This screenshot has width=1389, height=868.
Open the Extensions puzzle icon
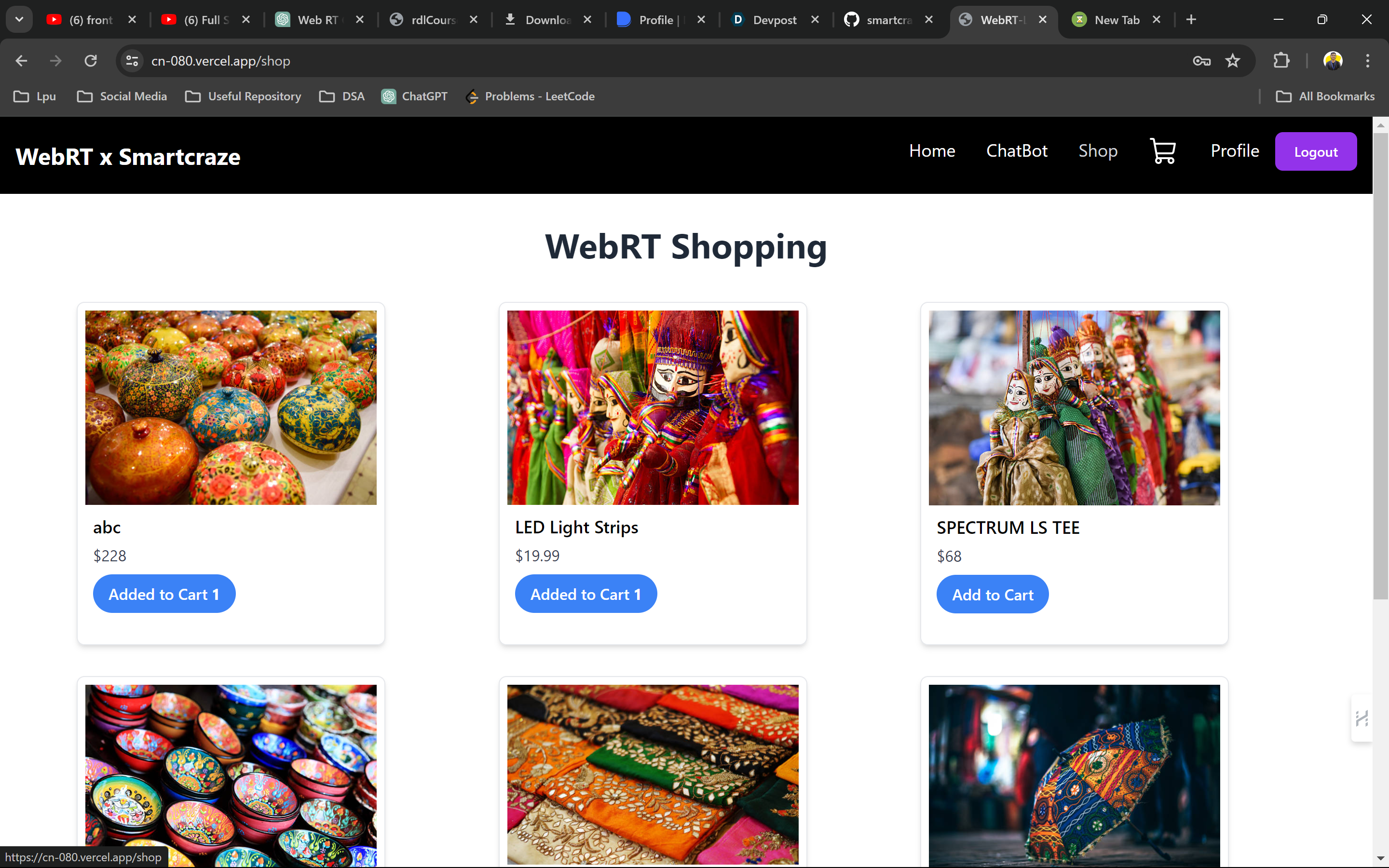[1281, 61]
